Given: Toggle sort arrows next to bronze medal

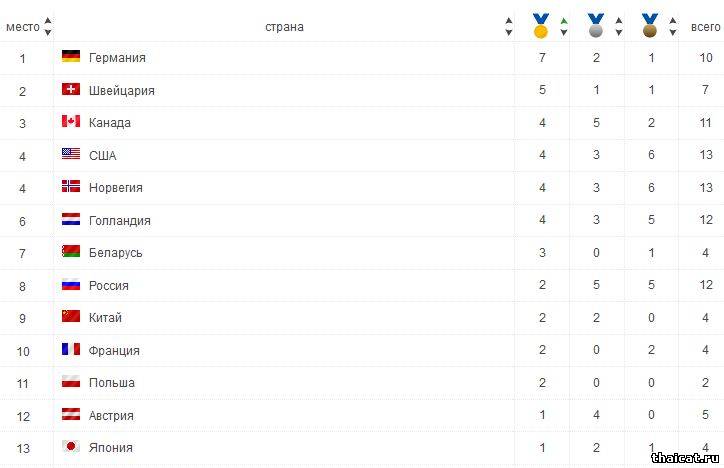Looking at the screenshot, I should pos(672,26).
